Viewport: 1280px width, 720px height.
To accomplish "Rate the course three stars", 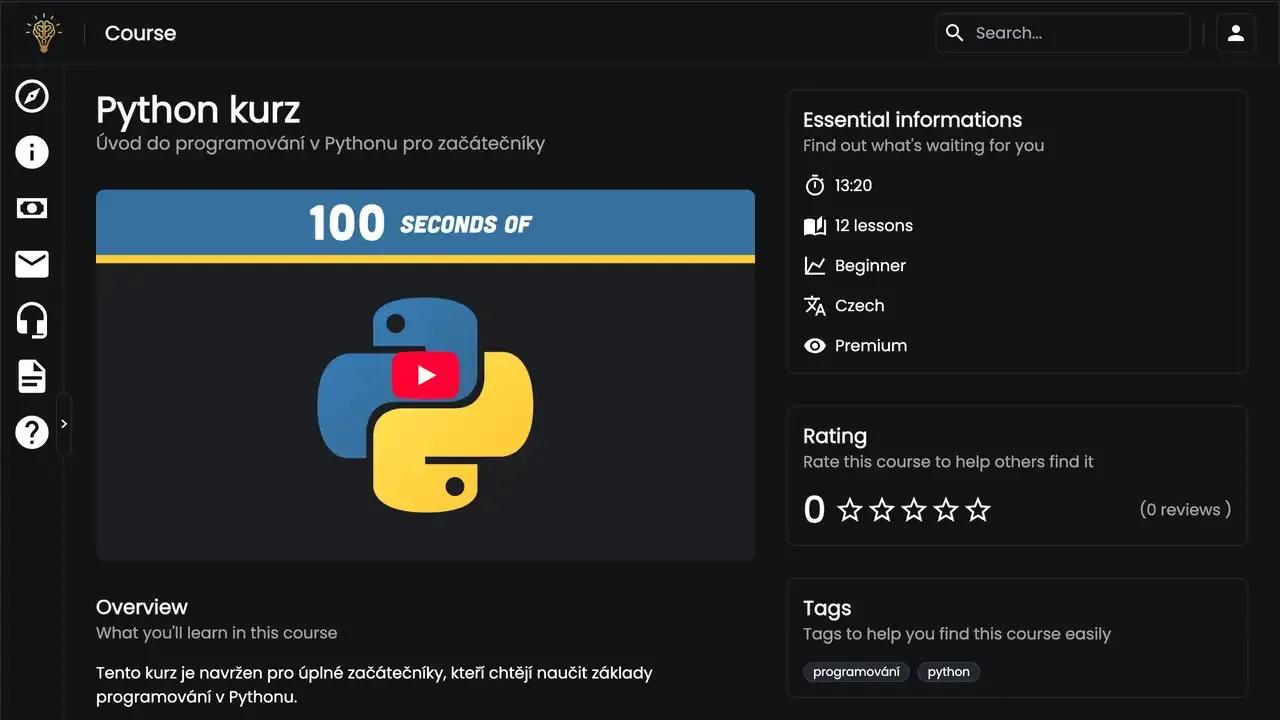I will point(914,510).
